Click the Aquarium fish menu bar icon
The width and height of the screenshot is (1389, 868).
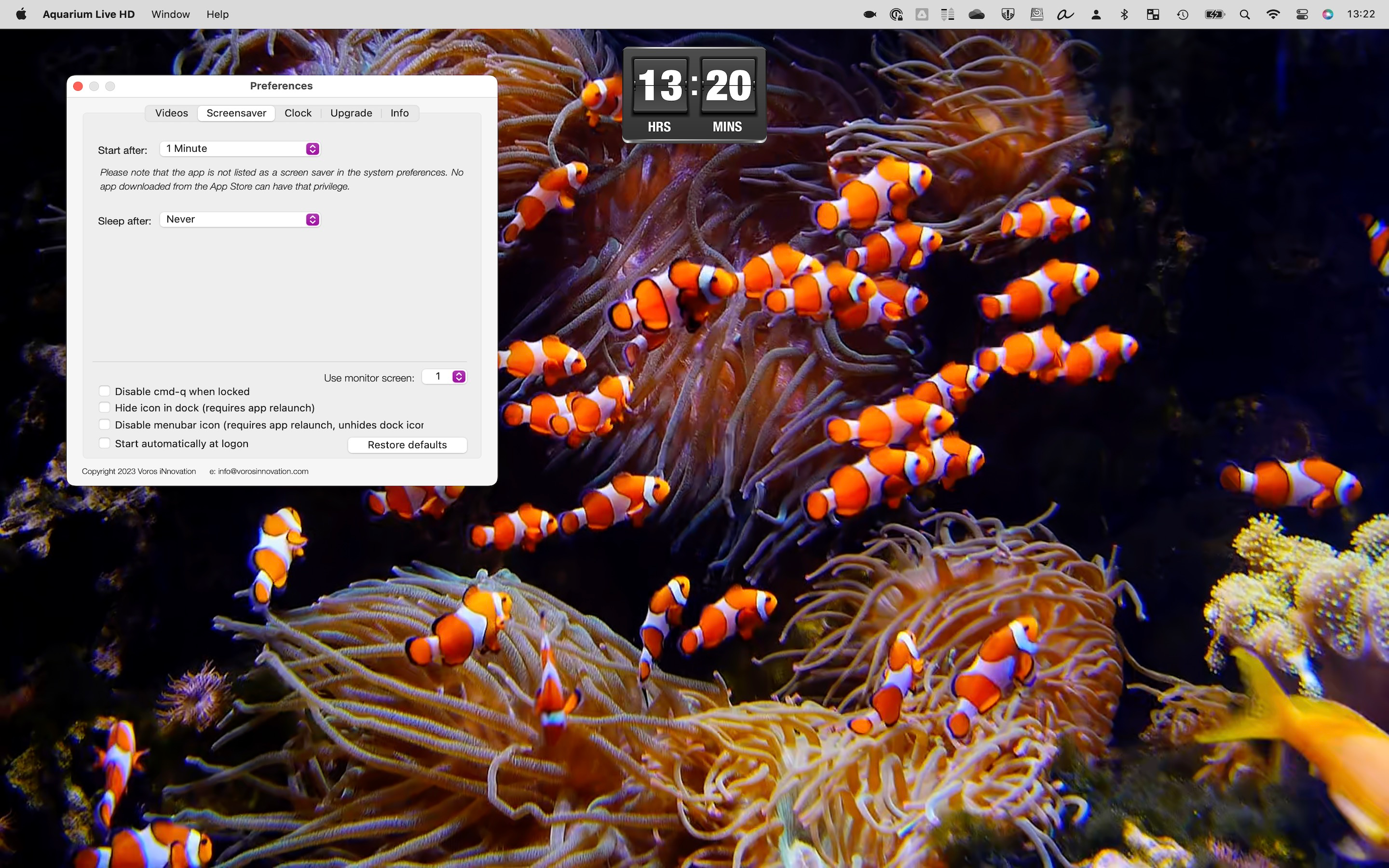tap(870, 14)
